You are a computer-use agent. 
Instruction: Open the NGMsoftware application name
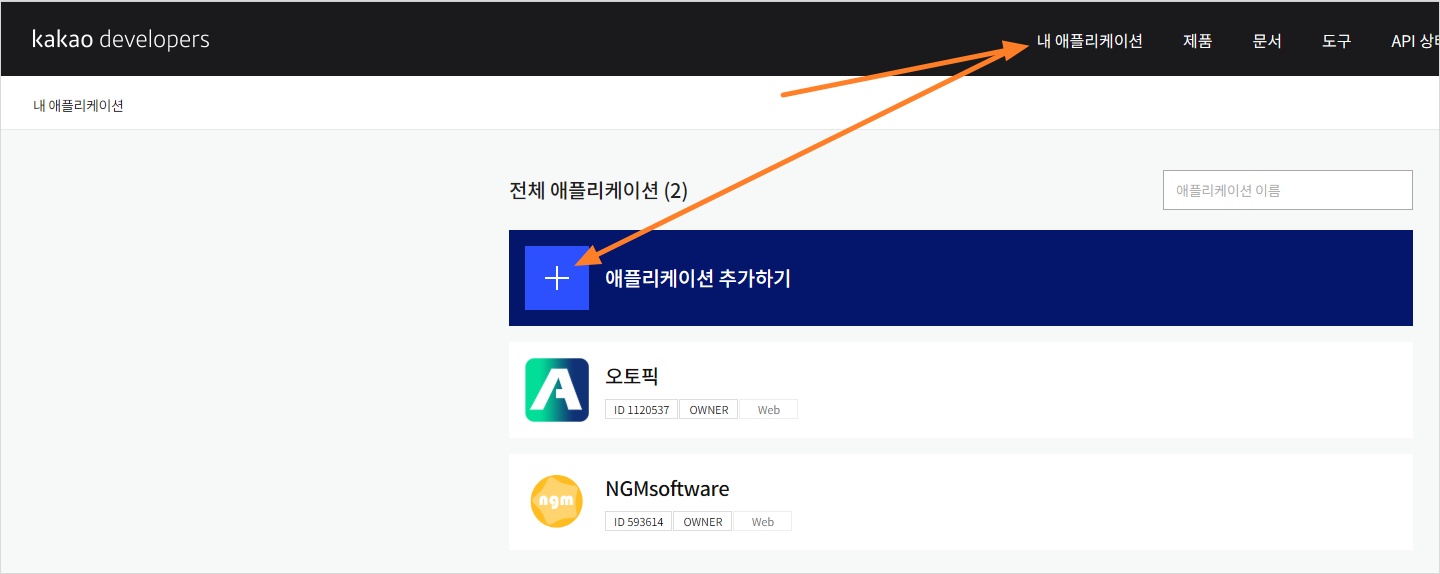667,489
